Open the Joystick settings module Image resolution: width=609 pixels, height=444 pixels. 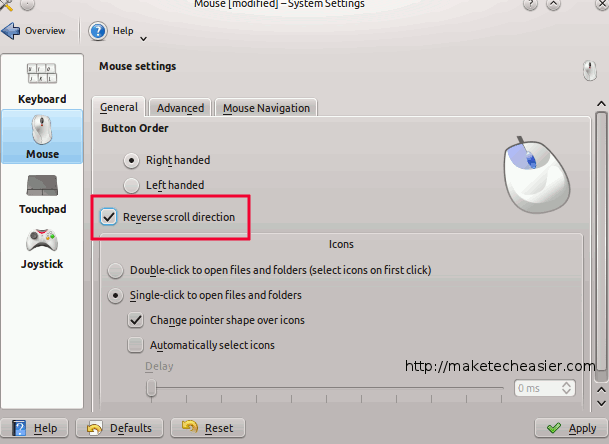coord(42,249)
